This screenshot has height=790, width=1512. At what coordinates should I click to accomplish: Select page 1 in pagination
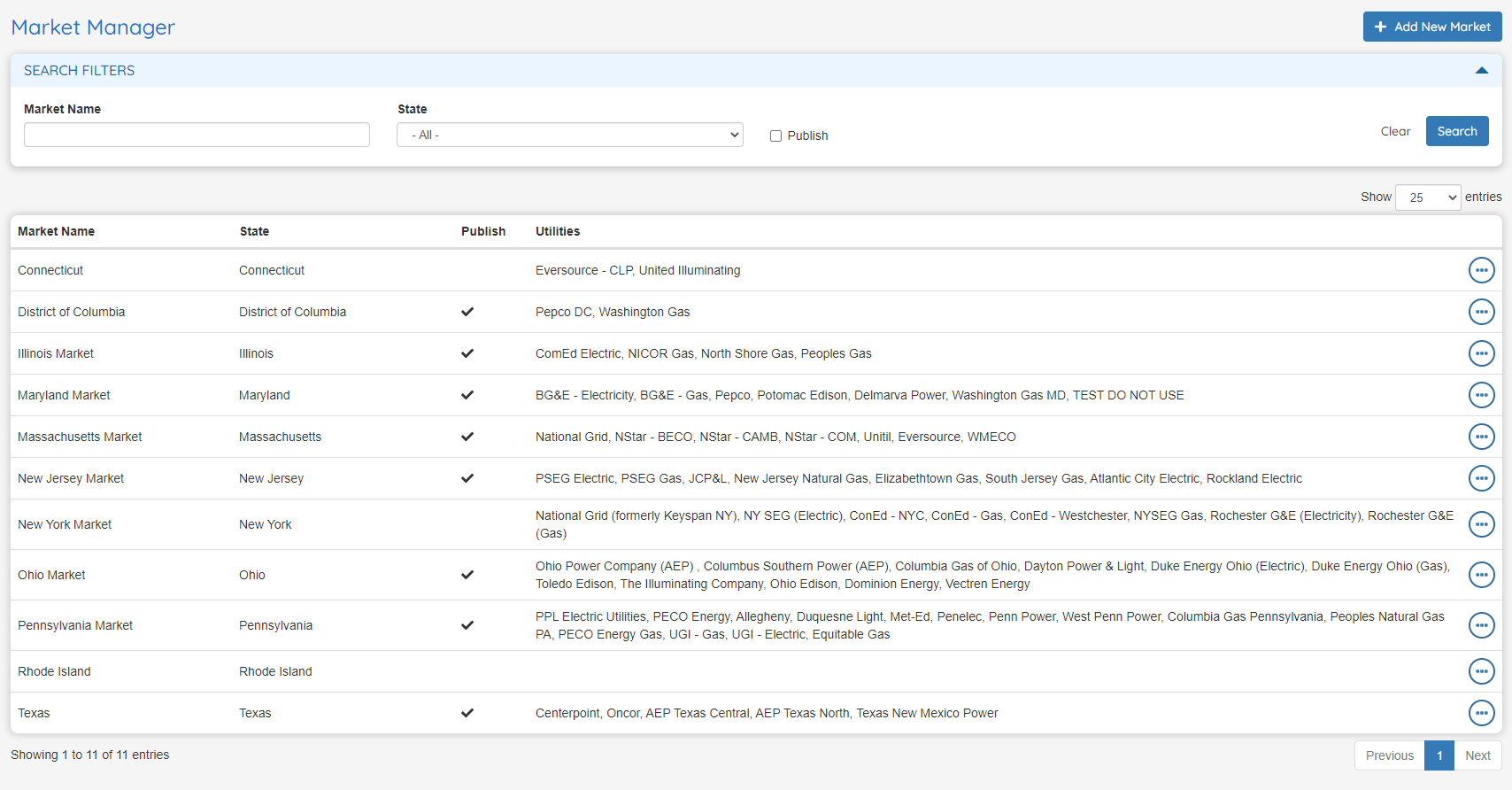[1439, 755]
